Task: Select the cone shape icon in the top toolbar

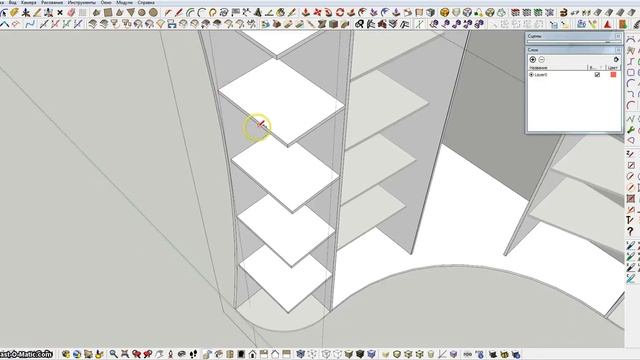Action: coord(119,13)
